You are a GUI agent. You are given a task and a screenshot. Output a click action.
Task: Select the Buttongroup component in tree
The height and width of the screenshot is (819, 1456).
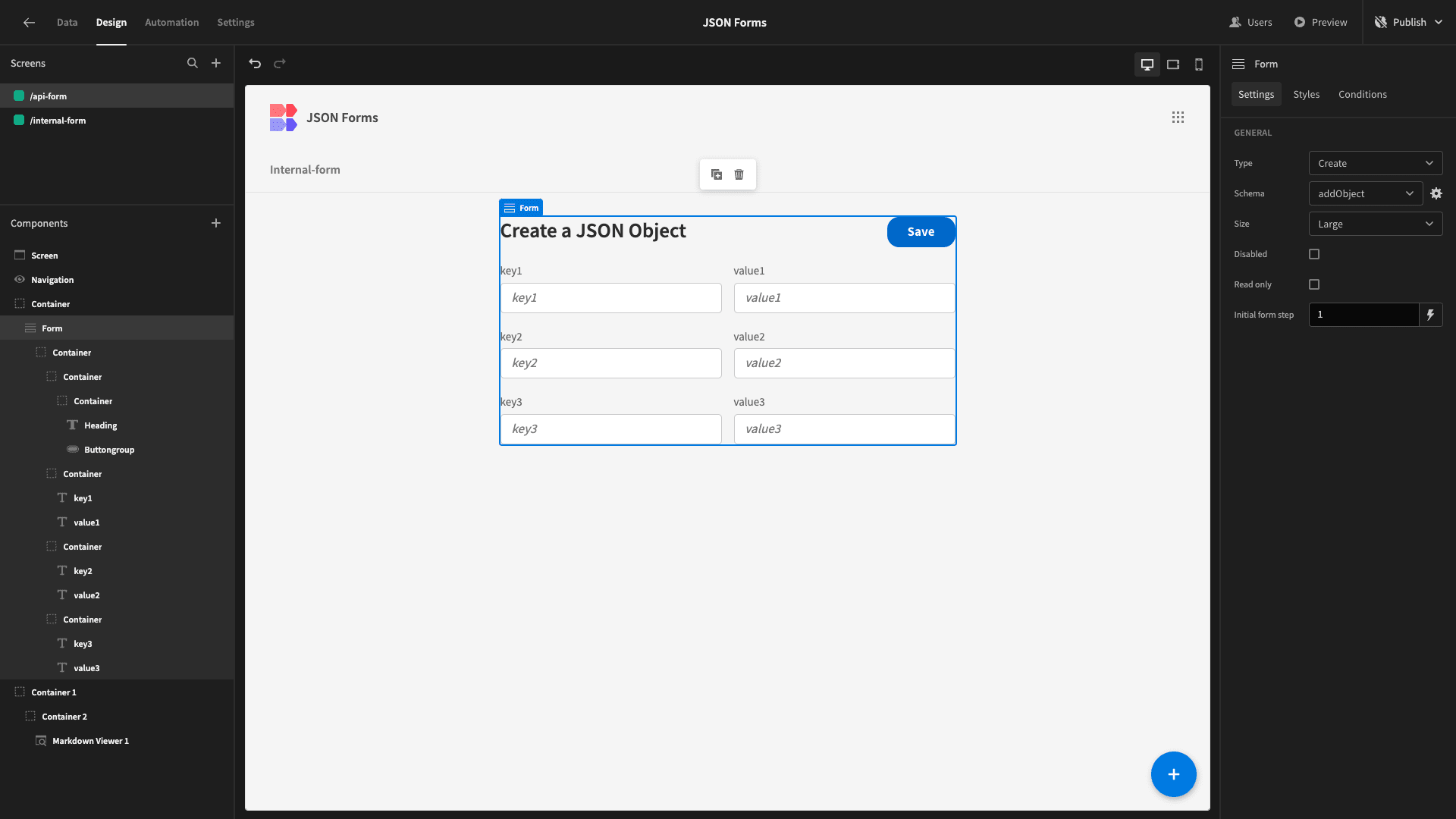(x=117, y=450)
